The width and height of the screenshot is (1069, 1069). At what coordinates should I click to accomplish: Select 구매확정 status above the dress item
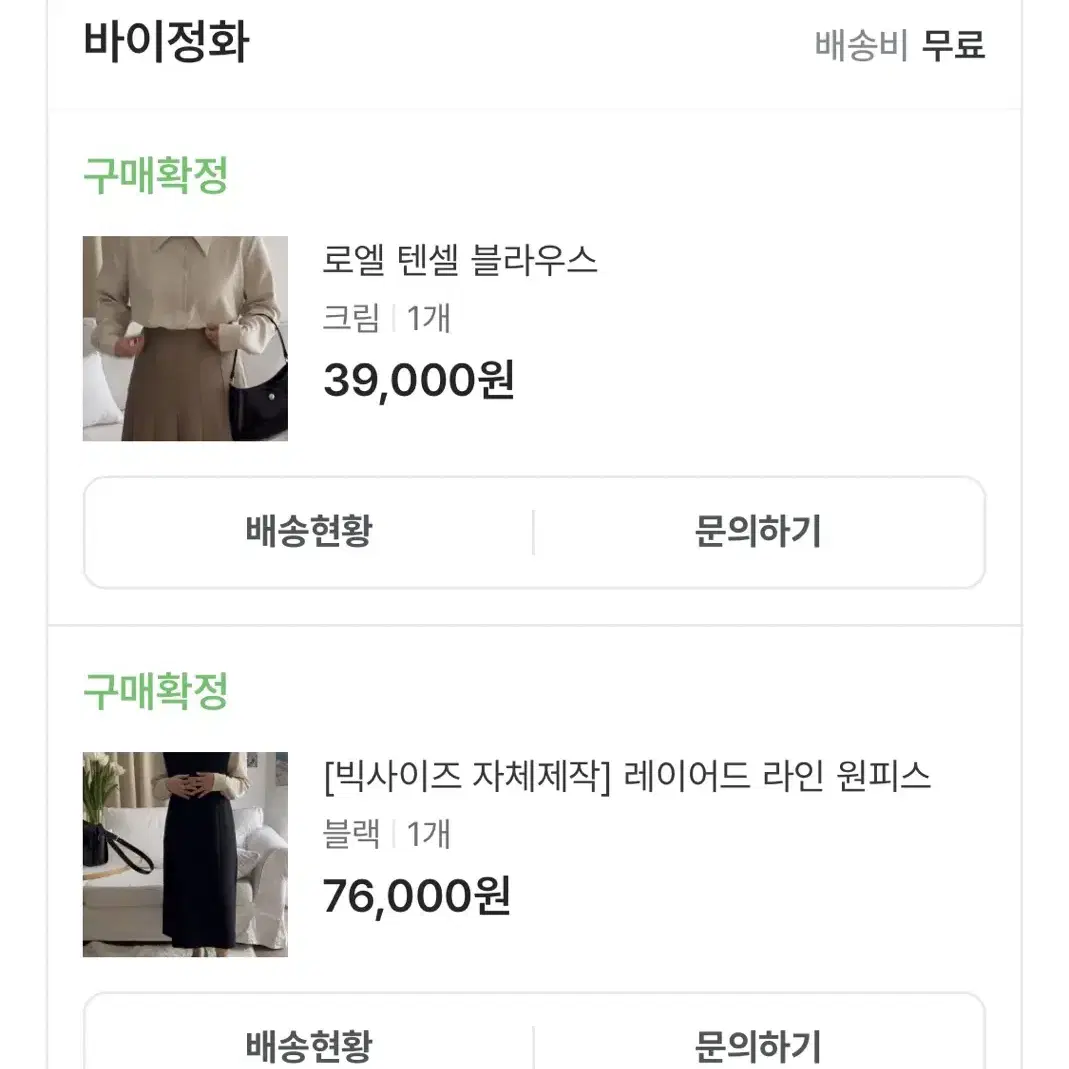click(x=155, y=691)
